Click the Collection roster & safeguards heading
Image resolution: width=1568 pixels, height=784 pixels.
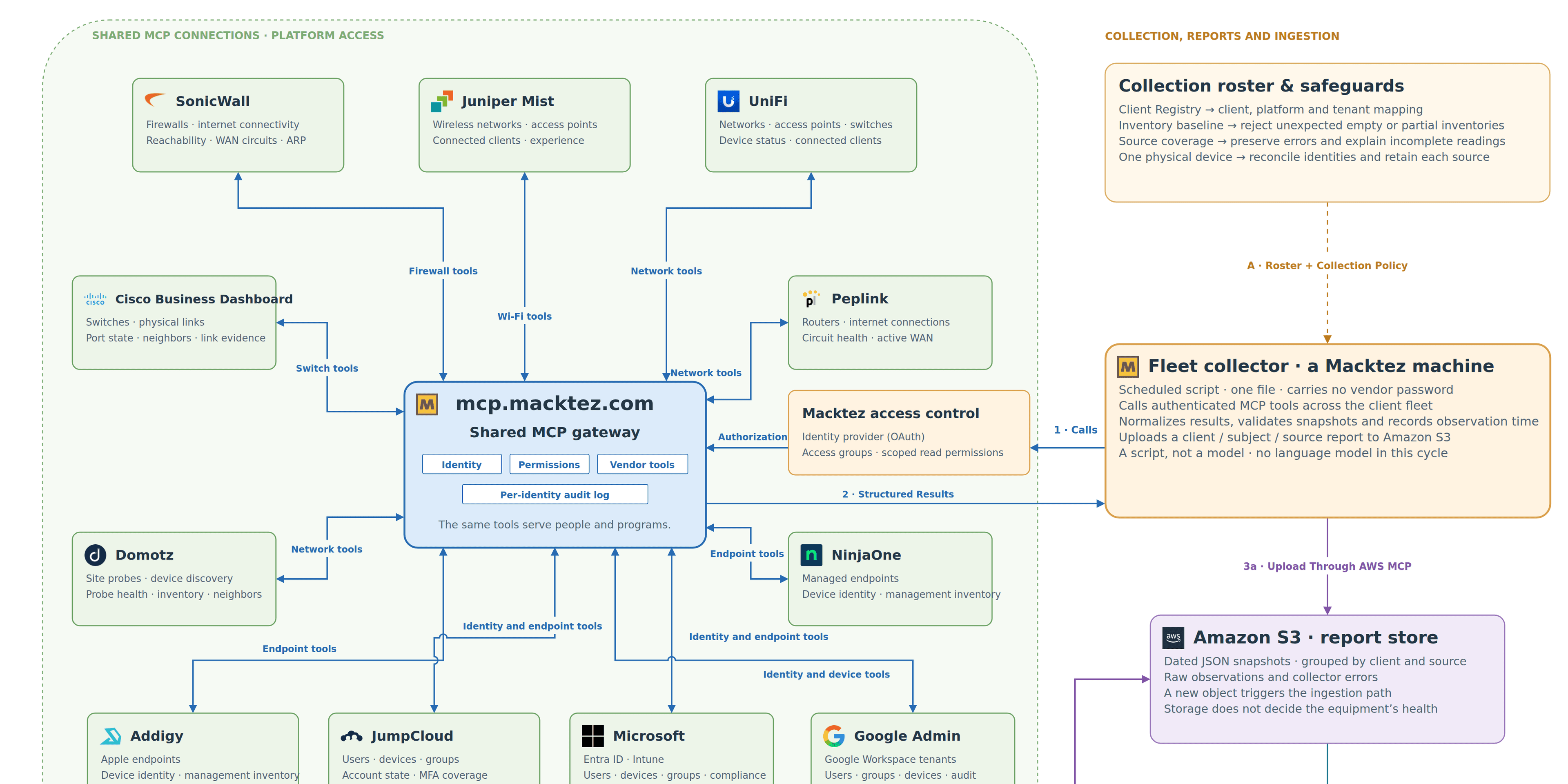(1261, 86)
